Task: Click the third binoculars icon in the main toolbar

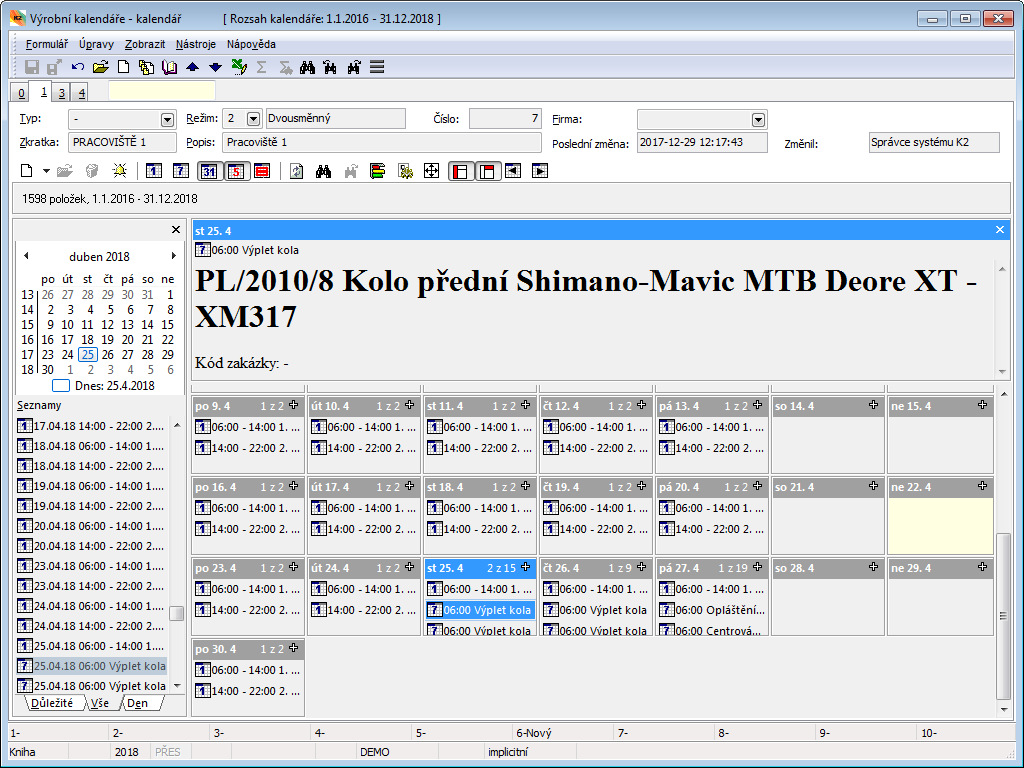Action: click(x=354, y=67)
